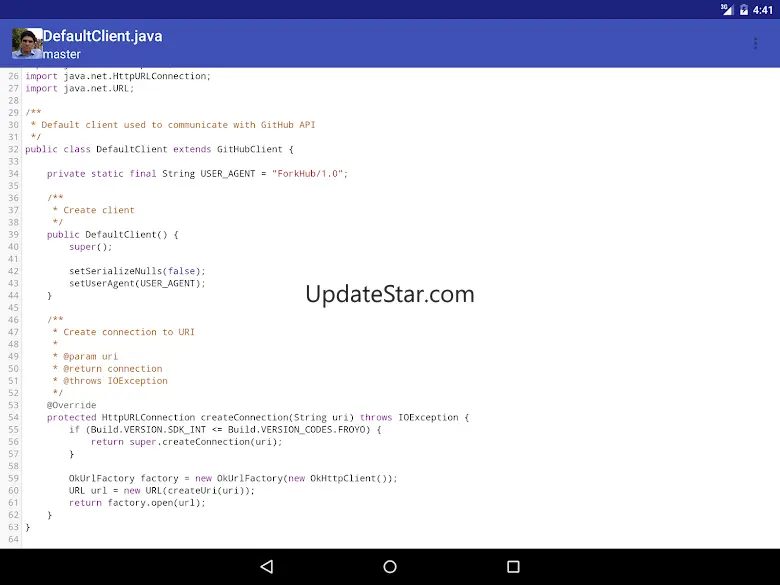Click the "Create client" comment line
This screenshot has width=780, height=585.
click(94, 210)
